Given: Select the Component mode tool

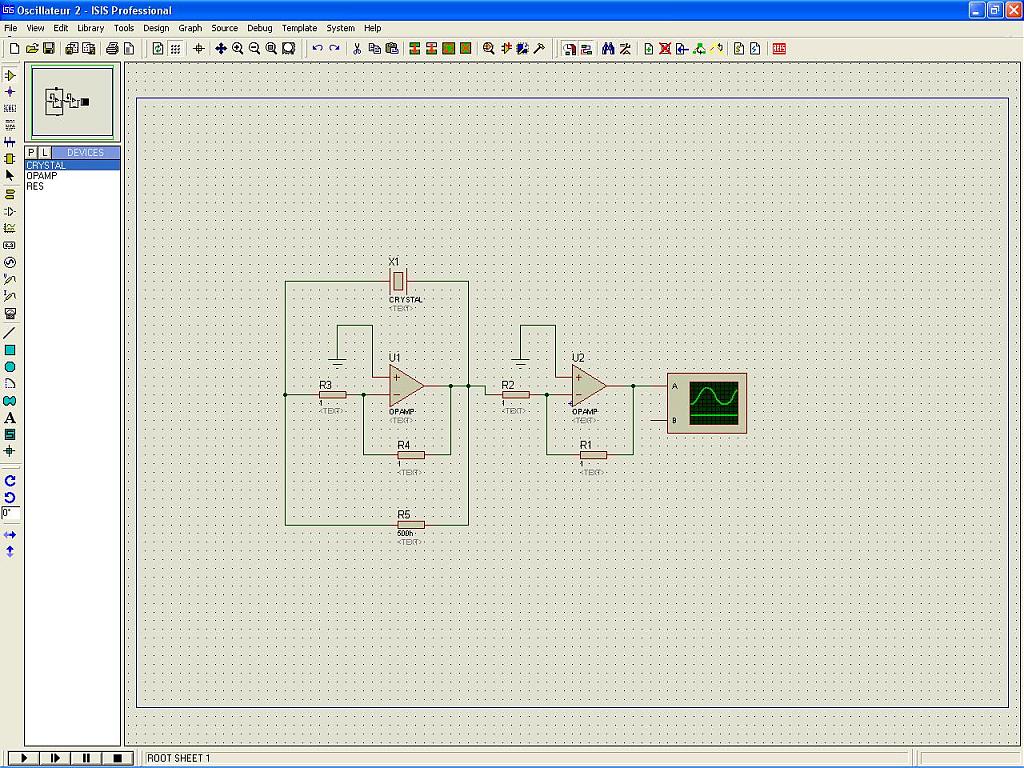Looking at the screenshot, I should click(x=10, y=75).
